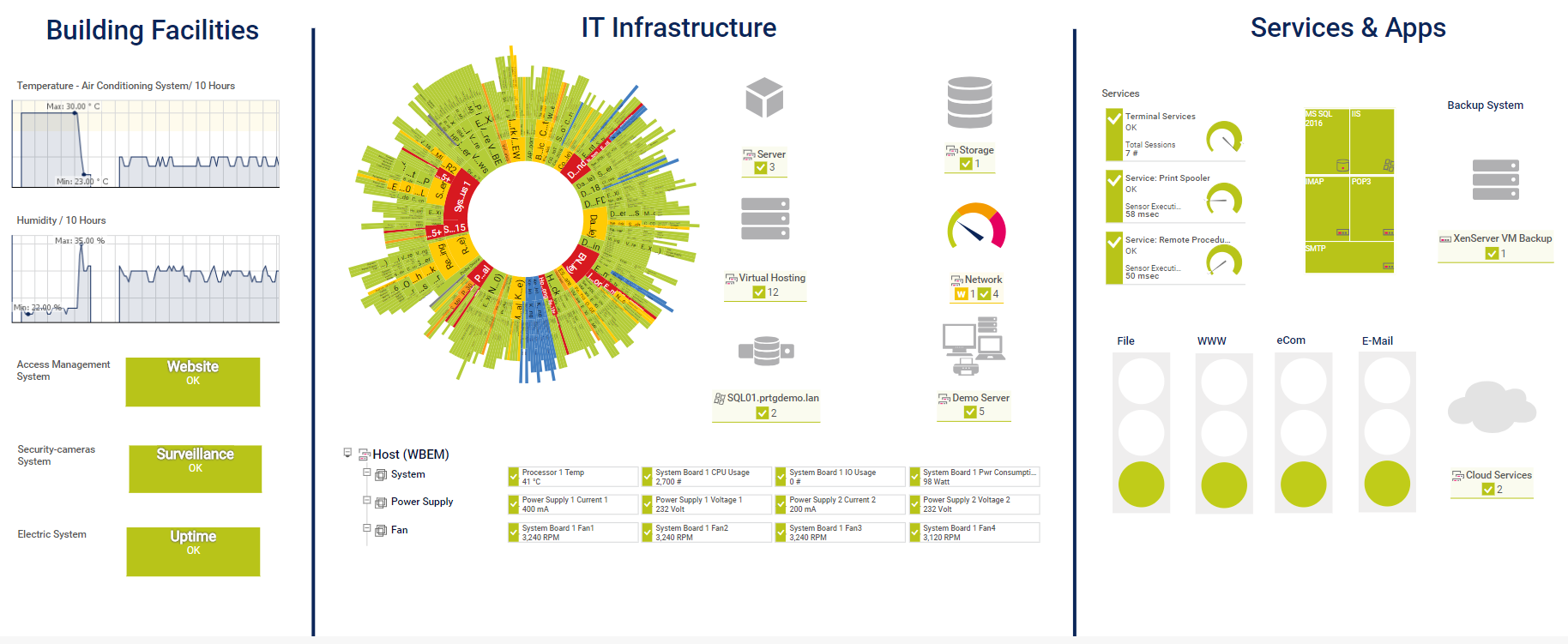Open the Surveillance OK status tile
The height and width of the screenshot is (644, 1568).
(195, 468)
